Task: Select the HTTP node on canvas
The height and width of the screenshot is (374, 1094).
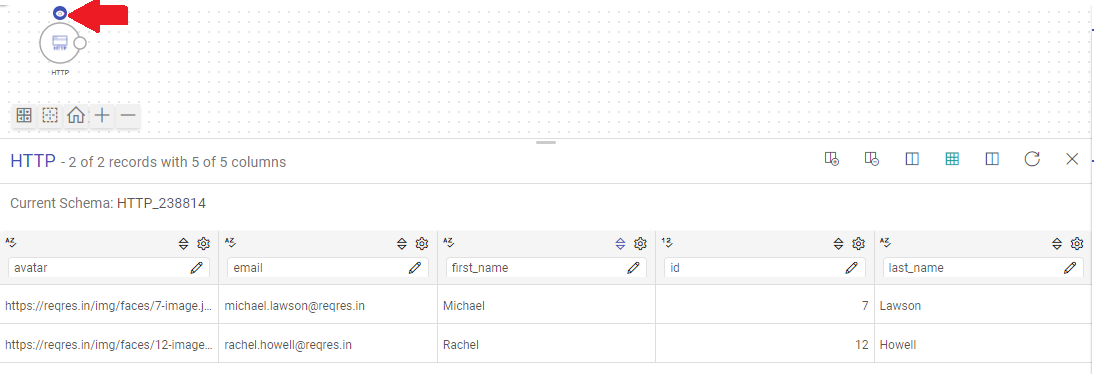Action: click(x=60, y=43)
